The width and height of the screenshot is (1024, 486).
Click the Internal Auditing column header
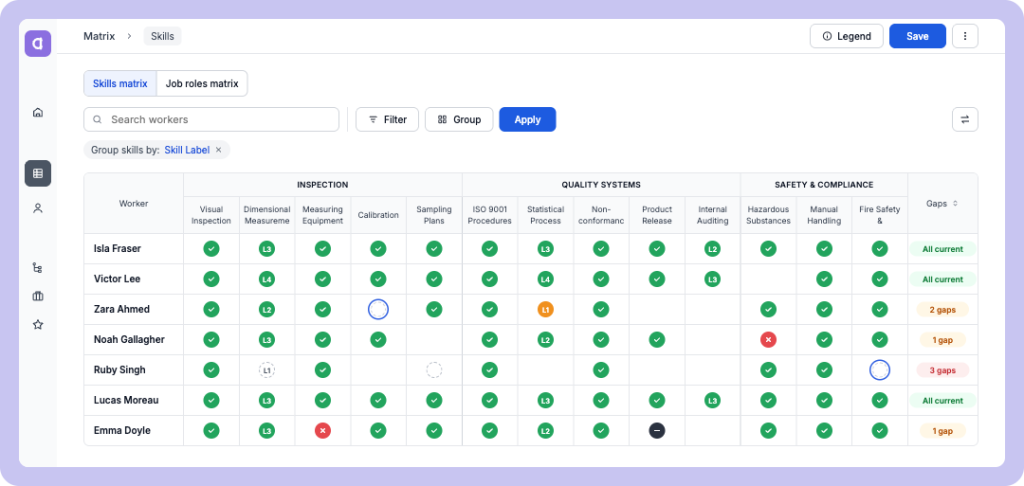[712, 215]
